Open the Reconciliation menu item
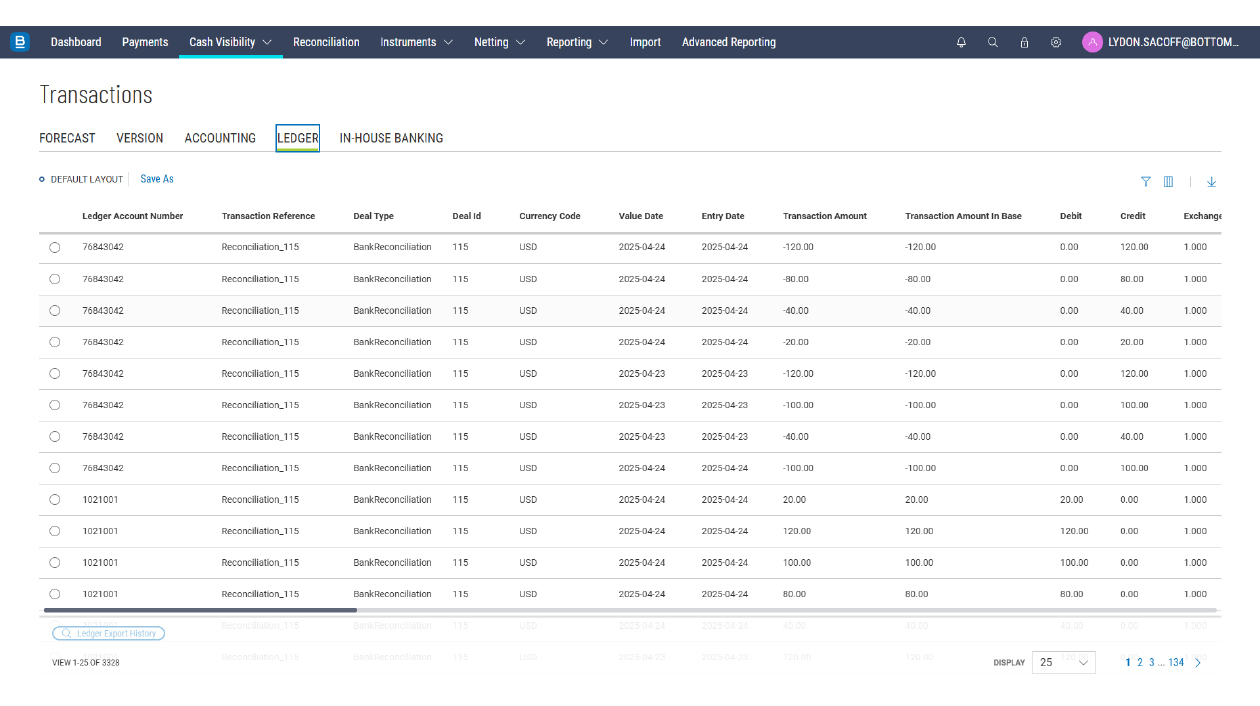1260x706 pixels. (x=326, y=42)
